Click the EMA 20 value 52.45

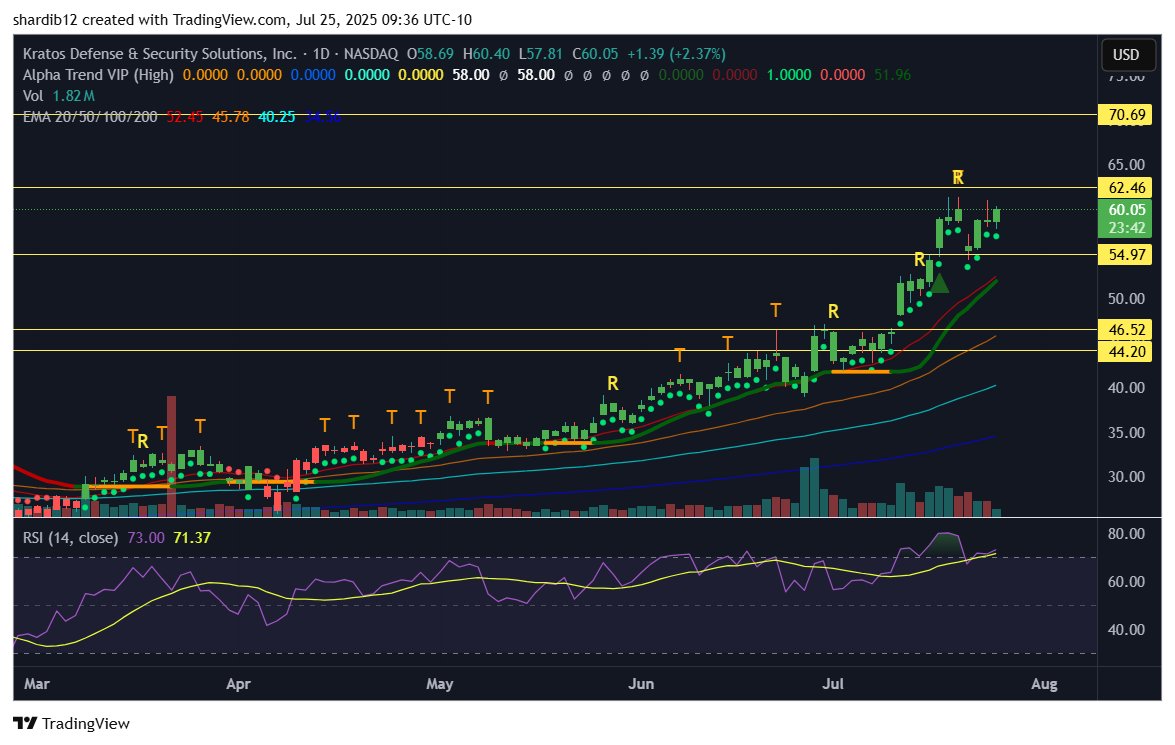coord(184,117)
